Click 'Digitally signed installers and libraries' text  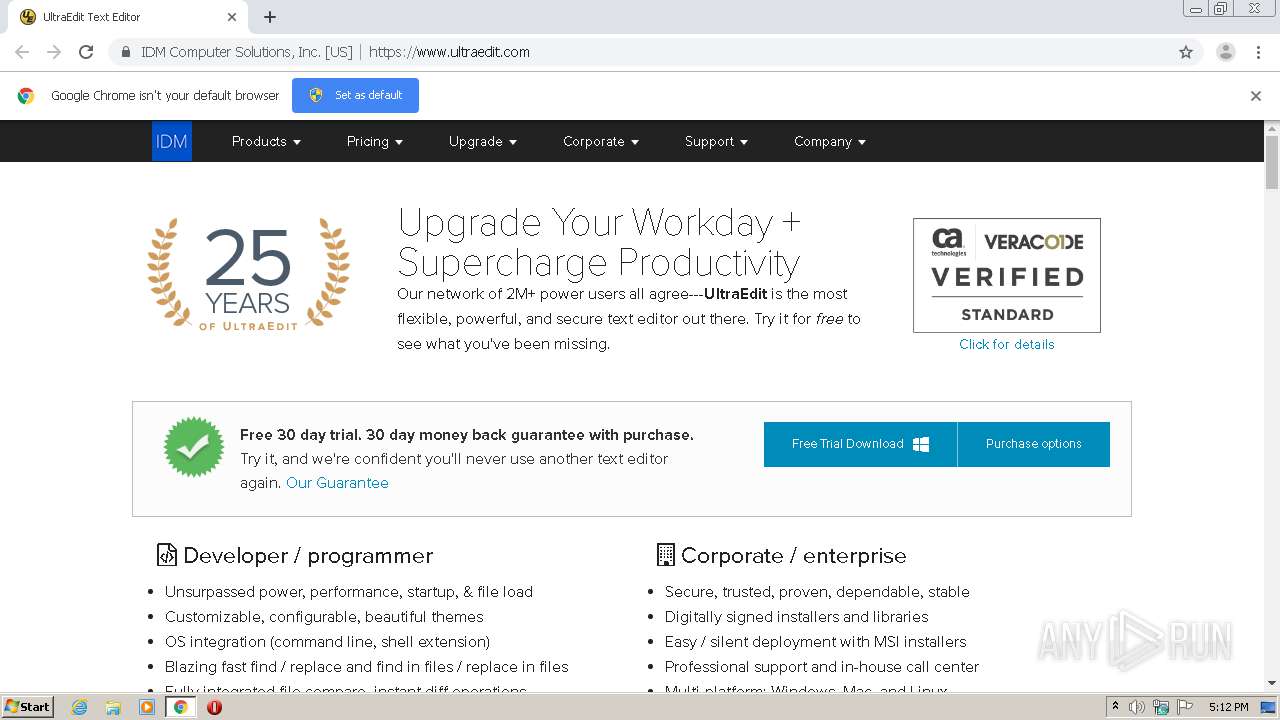click(796, 617)
